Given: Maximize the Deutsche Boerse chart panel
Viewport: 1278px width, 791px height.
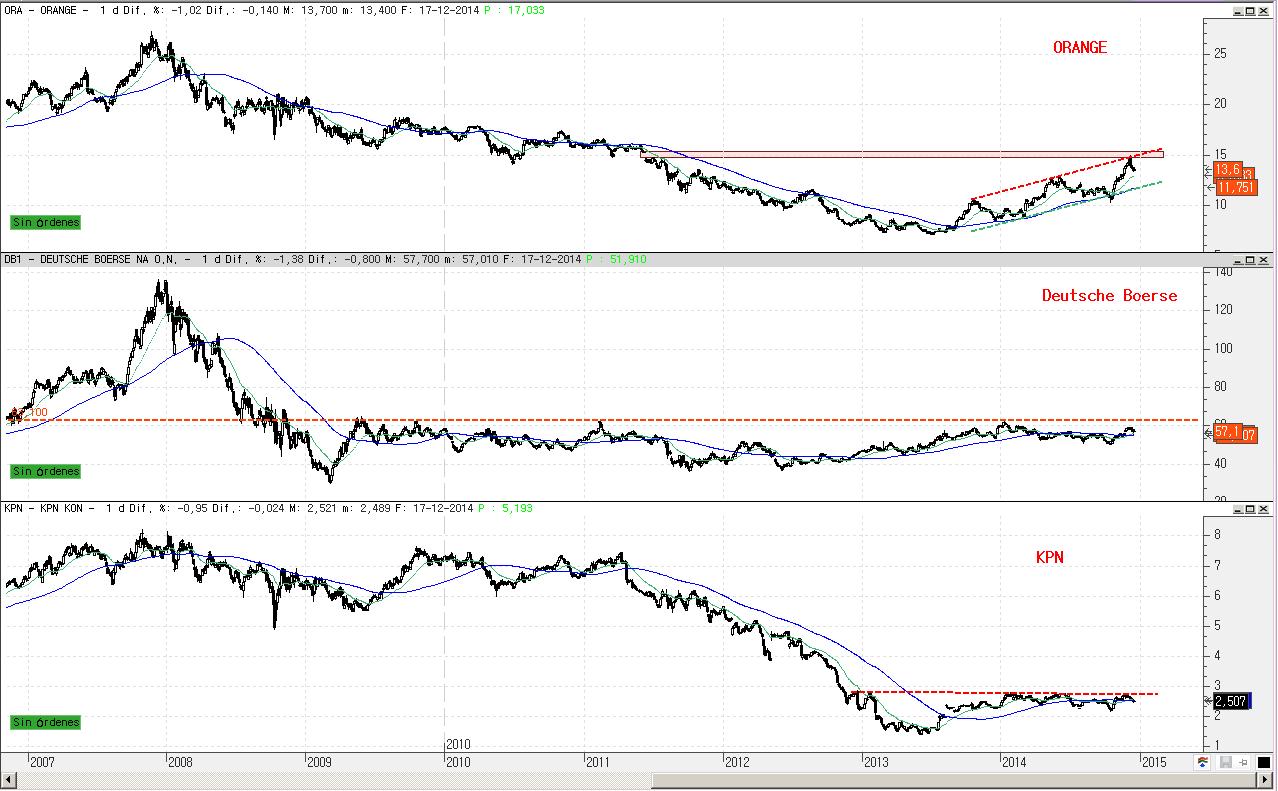Looking at the screenshot, I should (1252, 260).
